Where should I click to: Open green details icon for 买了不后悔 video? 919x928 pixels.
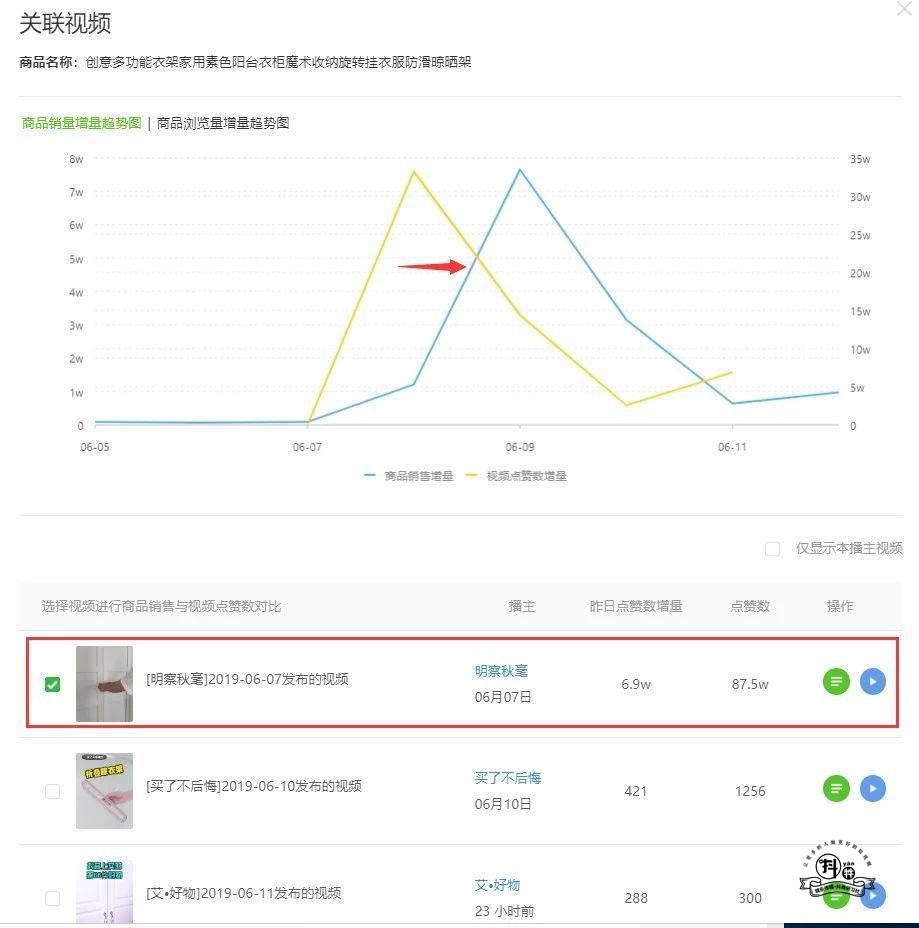(x=836, y=789)
